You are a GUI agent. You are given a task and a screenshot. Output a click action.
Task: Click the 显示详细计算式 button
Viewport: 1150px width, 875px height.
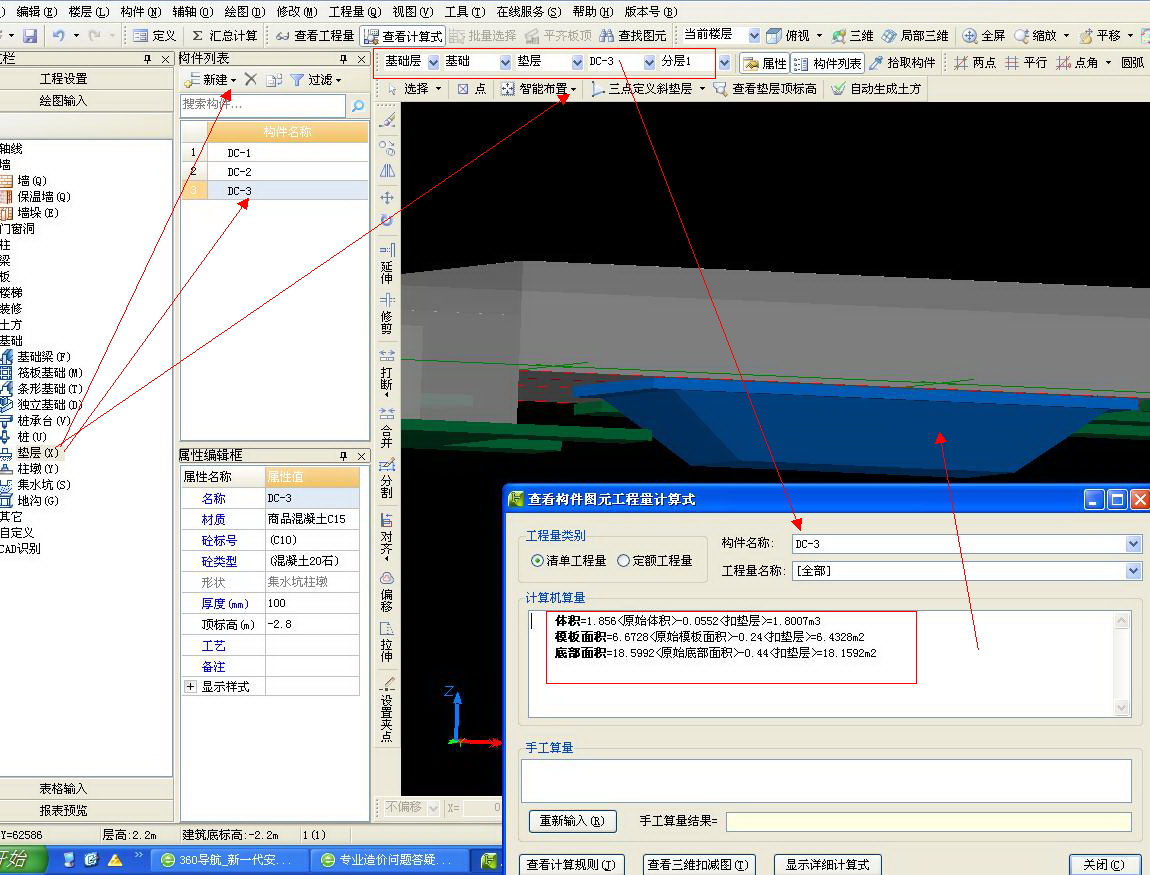(827, 864)
